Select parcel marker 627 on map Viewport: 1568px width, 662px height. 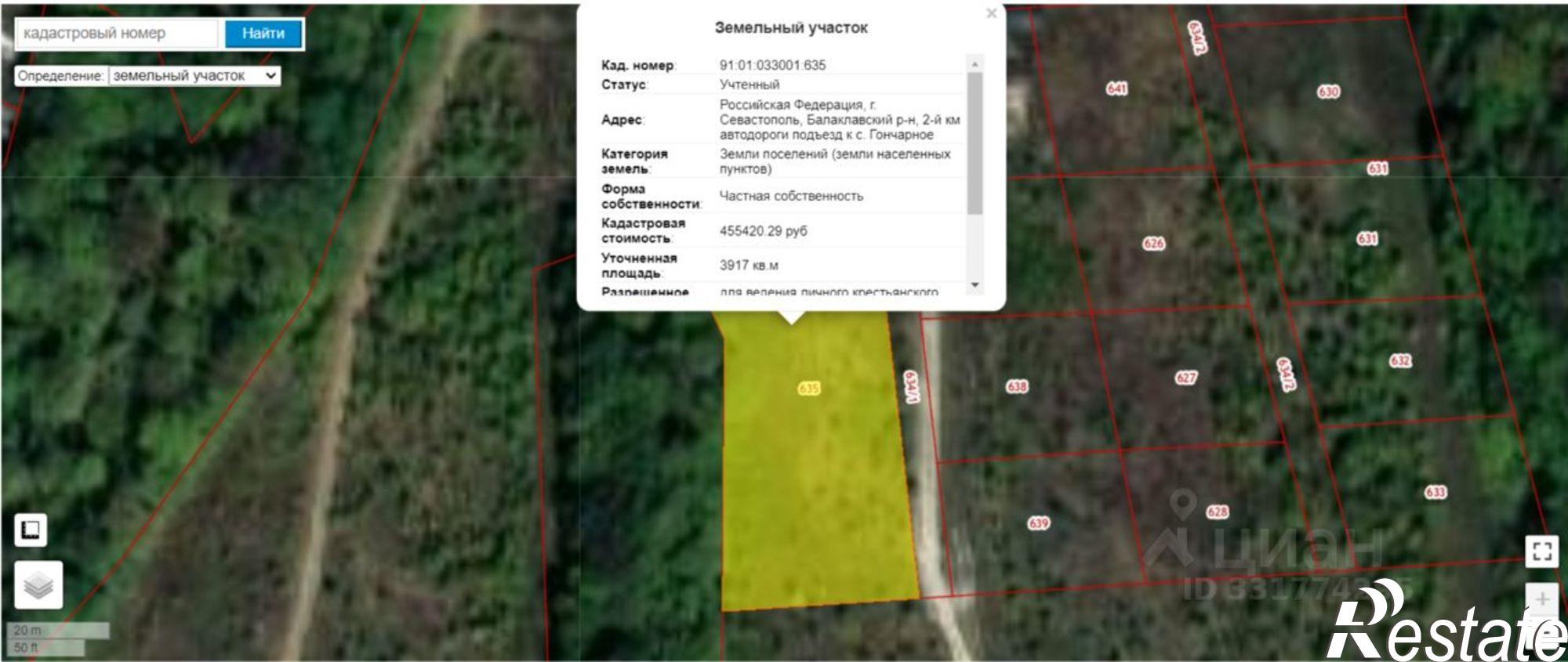(x=1185, y=378)
